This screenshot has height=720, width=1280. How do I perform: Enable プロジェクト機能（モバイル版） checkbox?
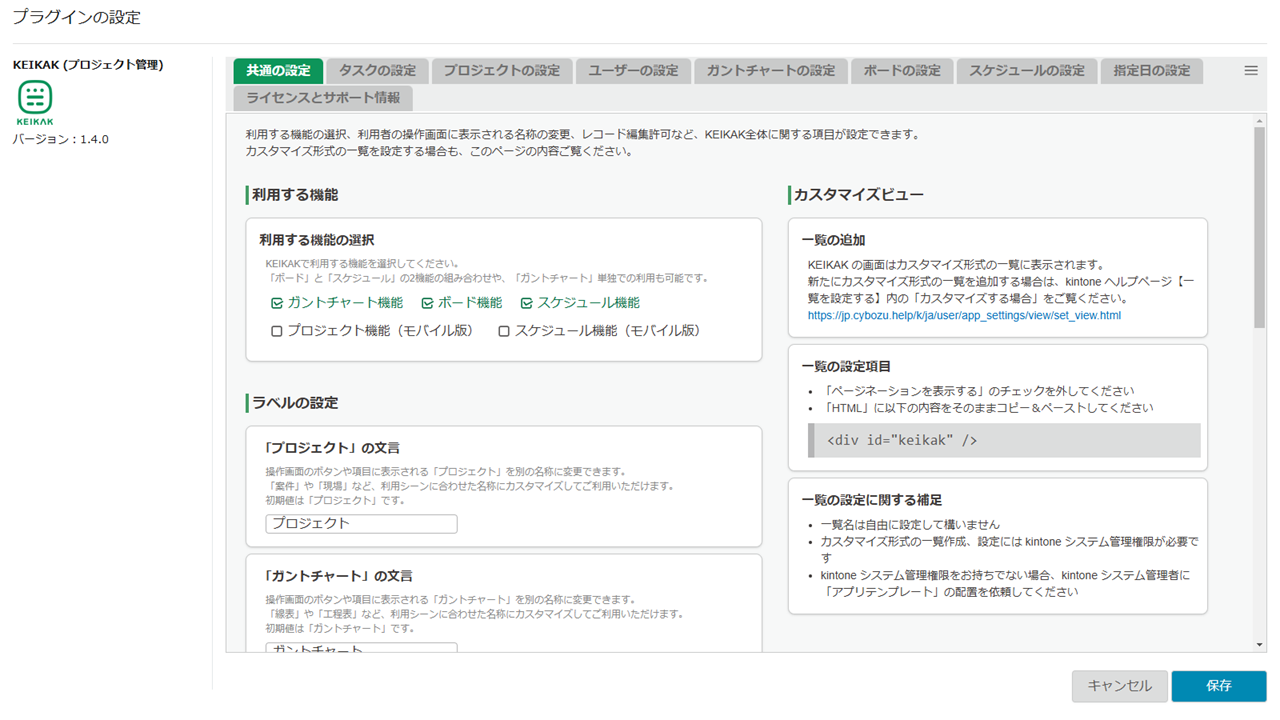coord(277,331)
